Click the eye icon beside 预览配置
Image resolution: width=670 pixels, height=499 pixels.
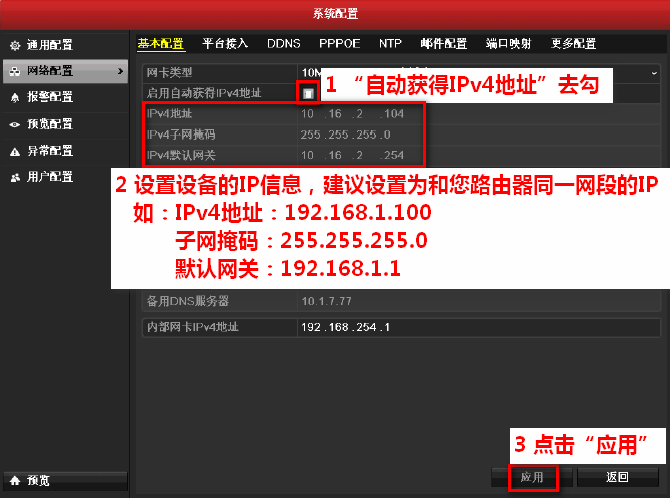tap(15, 125)
